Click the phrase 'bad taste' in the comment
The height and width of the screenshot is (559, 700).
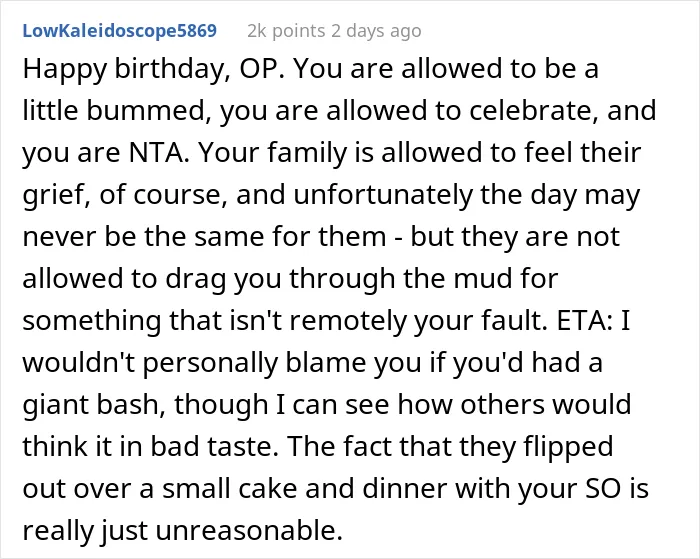[211, 446]
